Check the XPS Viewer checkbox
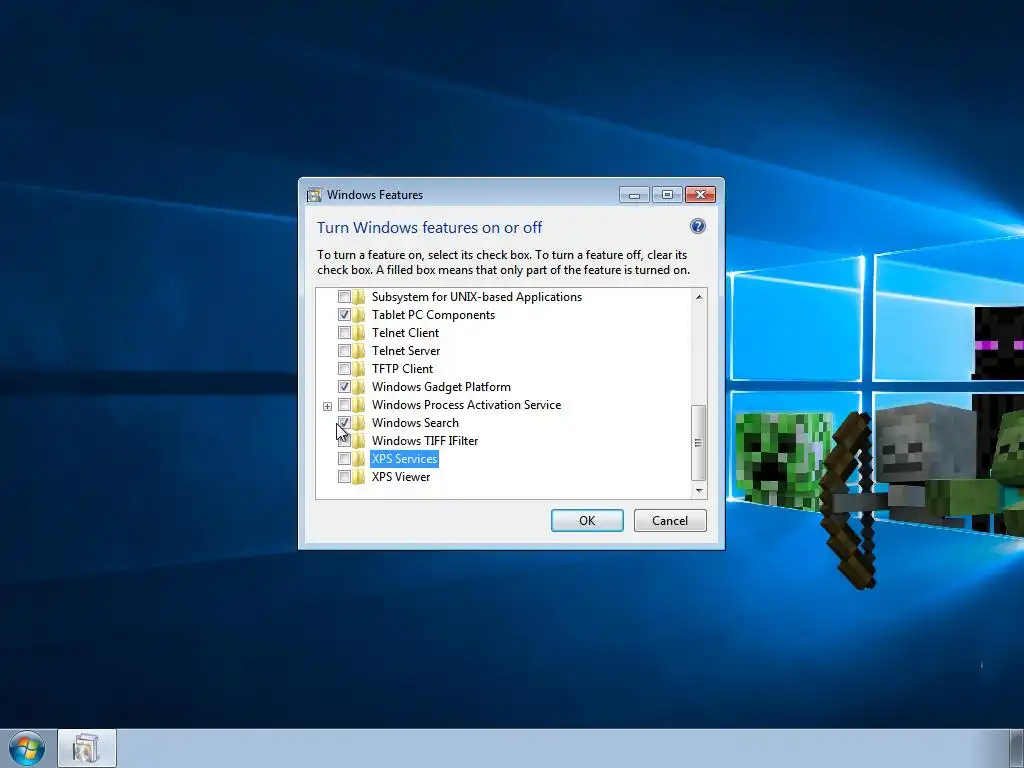 pyautogui.click(x=344, y=477)
